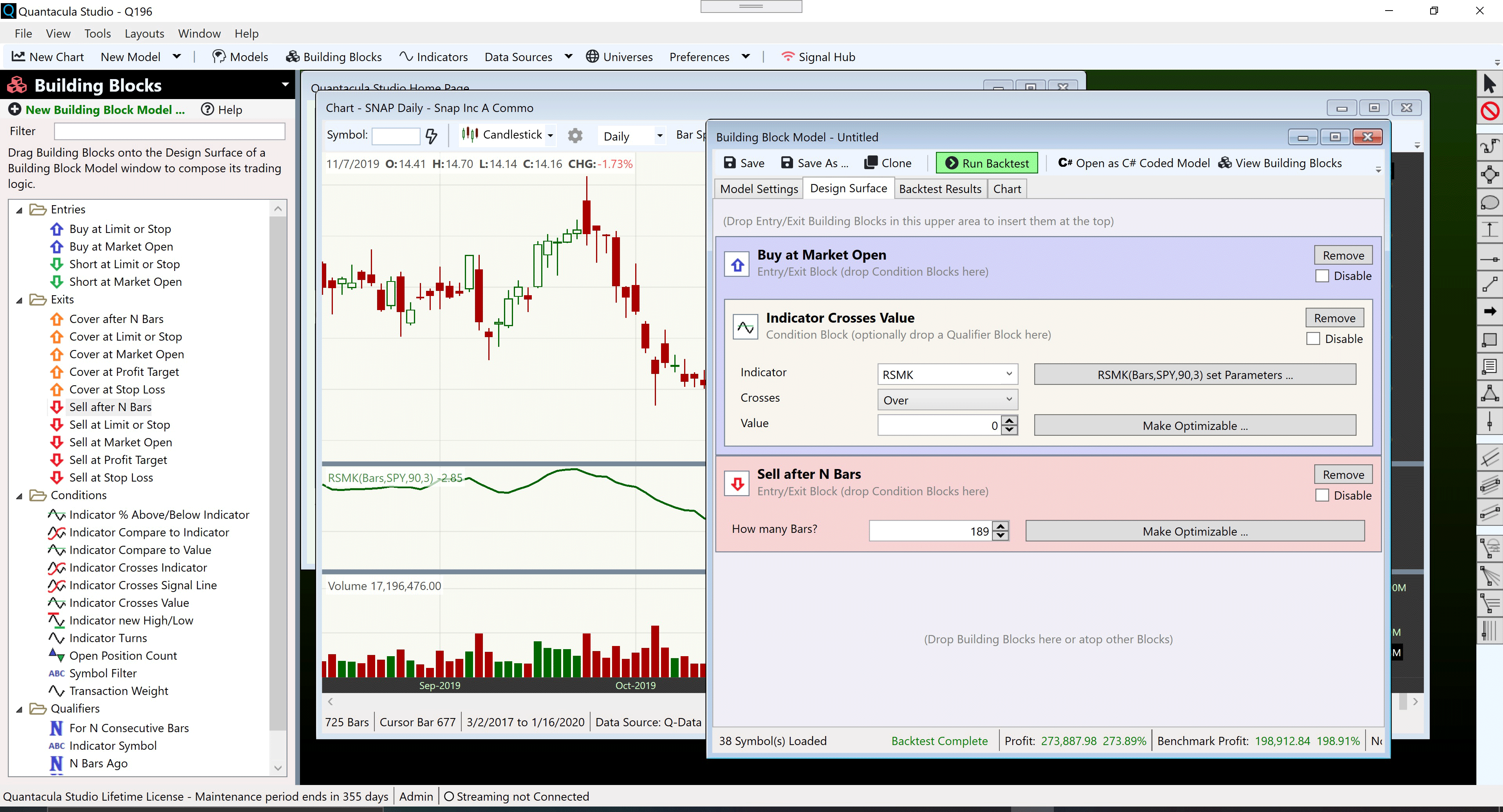Select the rectangle drawing tool

coord(1490,339)
